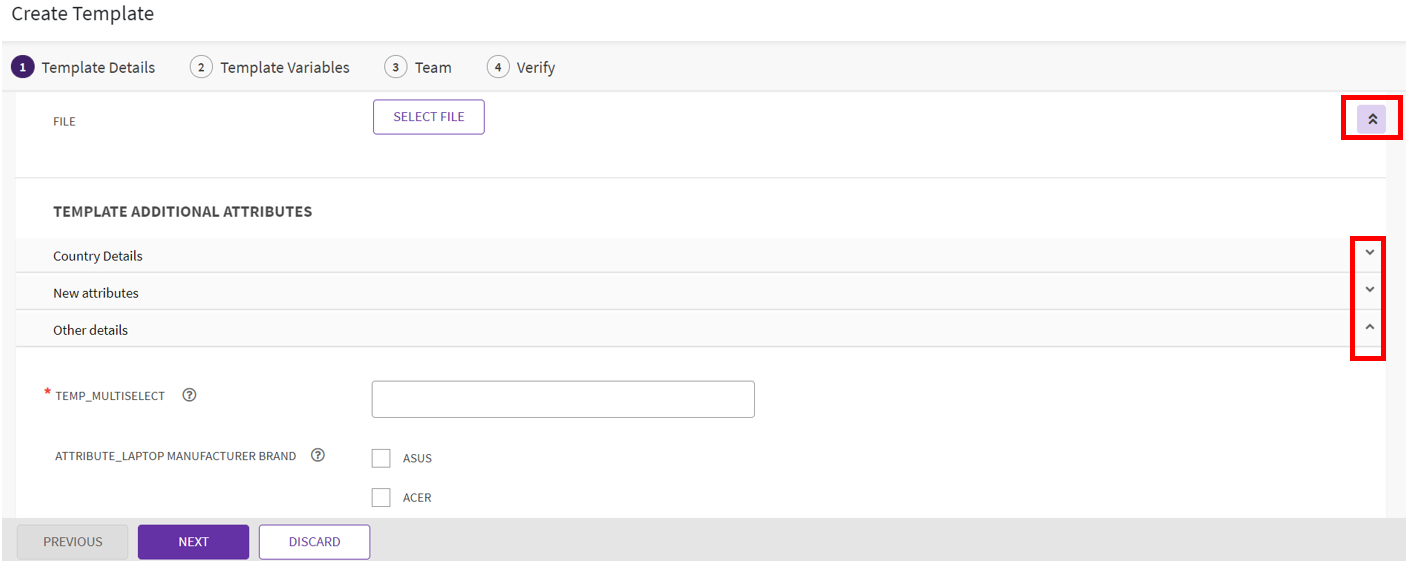Expand the Country Details section chevron

1370,252
